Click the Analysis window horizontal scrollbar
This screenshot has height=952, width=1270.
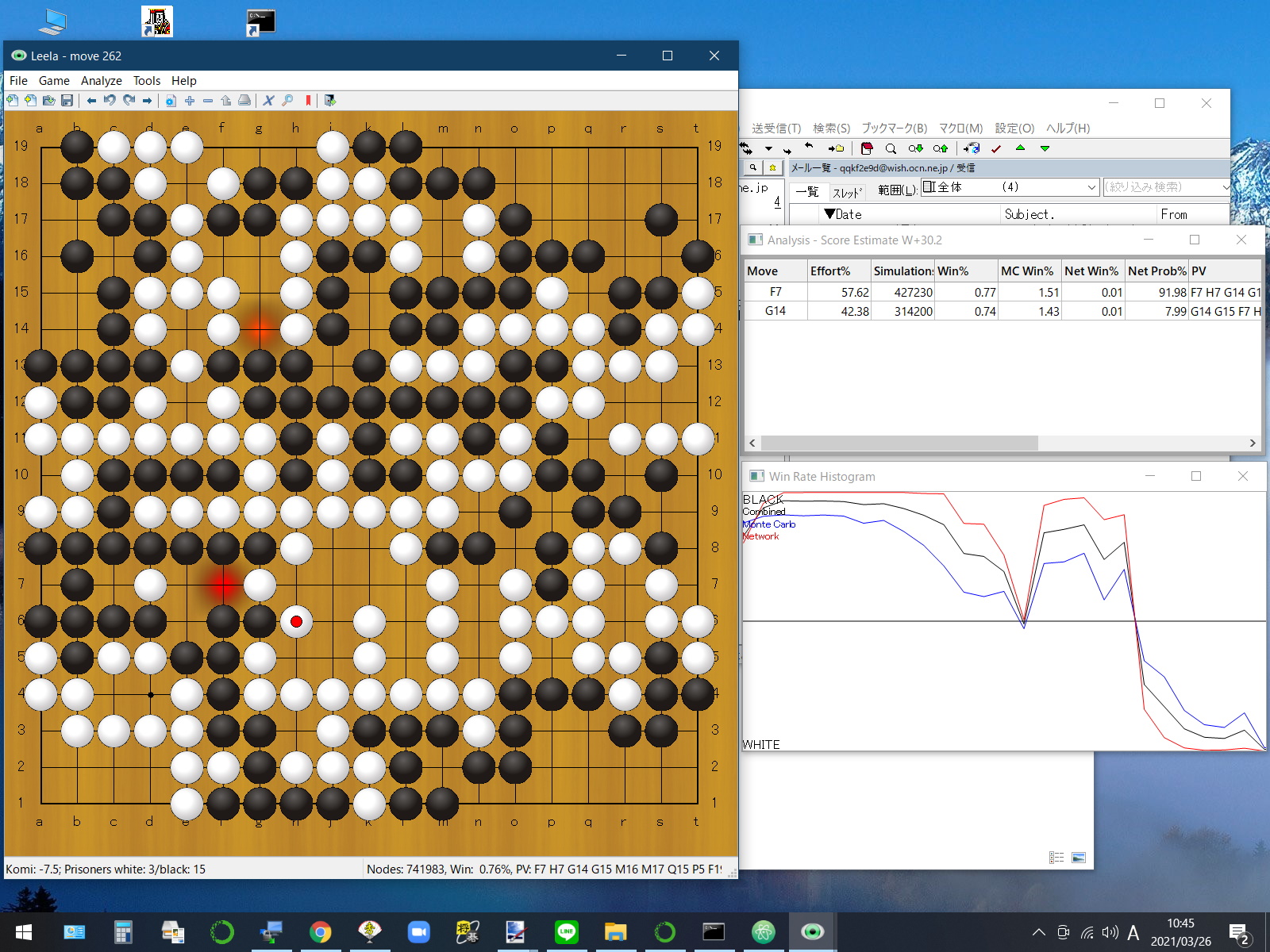pos(899,443)
